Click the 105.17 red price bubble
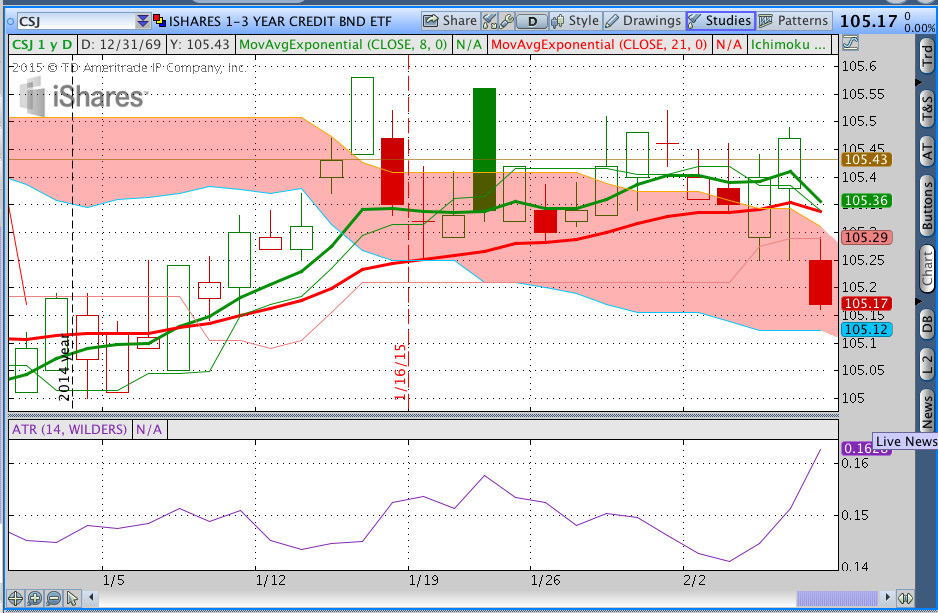Screen dimensions: 938x613 pos(866,304)
